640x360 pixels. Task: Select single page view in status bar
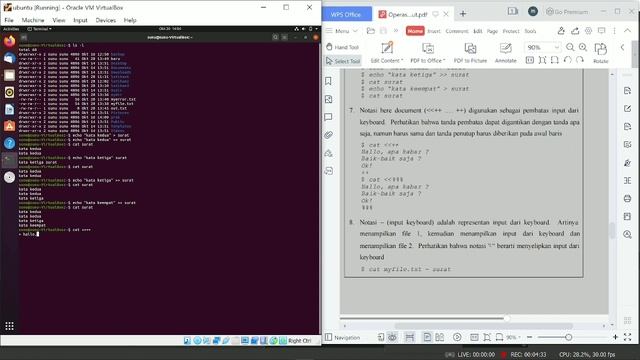[x=427, y=337]
